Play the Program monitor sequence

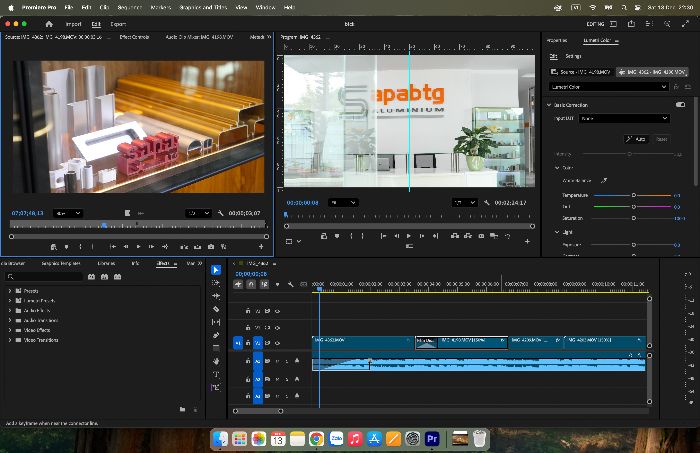[409, 236]
